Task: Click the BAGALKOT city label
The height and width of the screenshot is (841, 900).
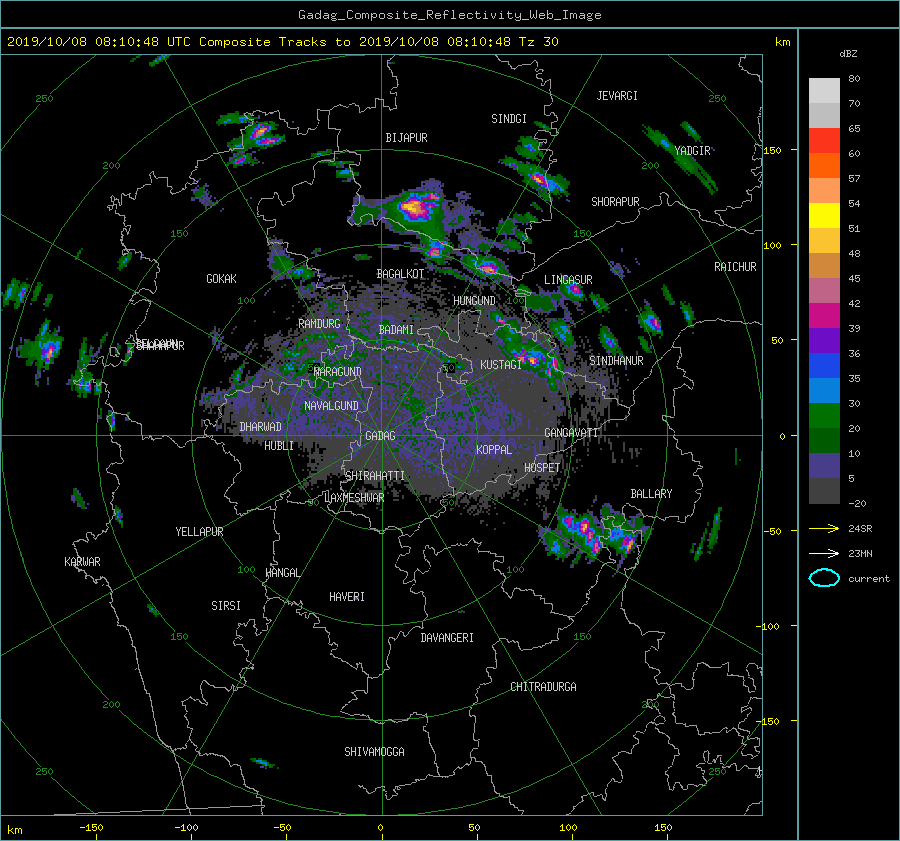Action: (400, 274)
